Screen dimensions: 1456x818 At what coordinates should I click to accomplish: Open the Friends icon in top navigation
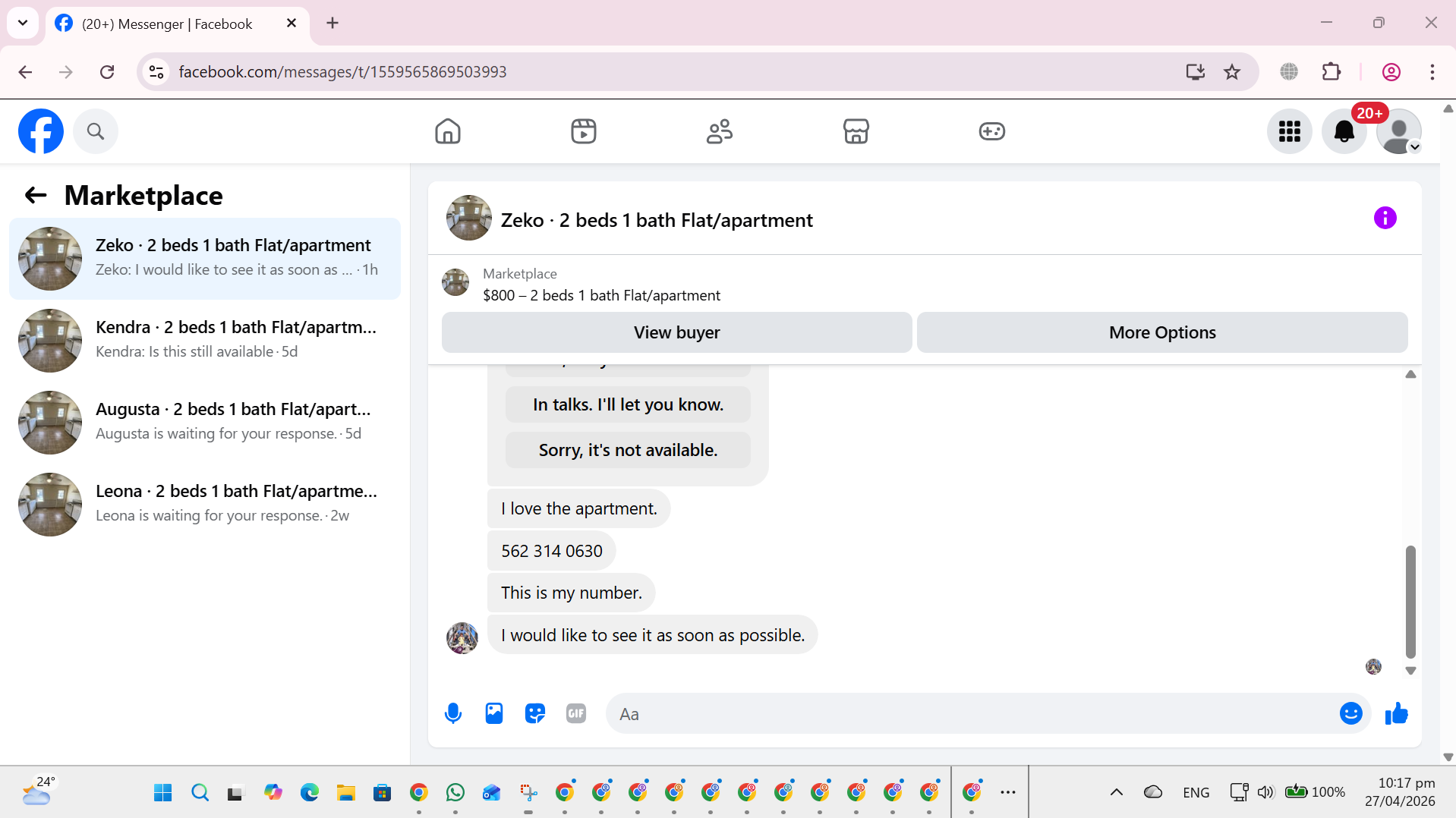tap(720, 131)
